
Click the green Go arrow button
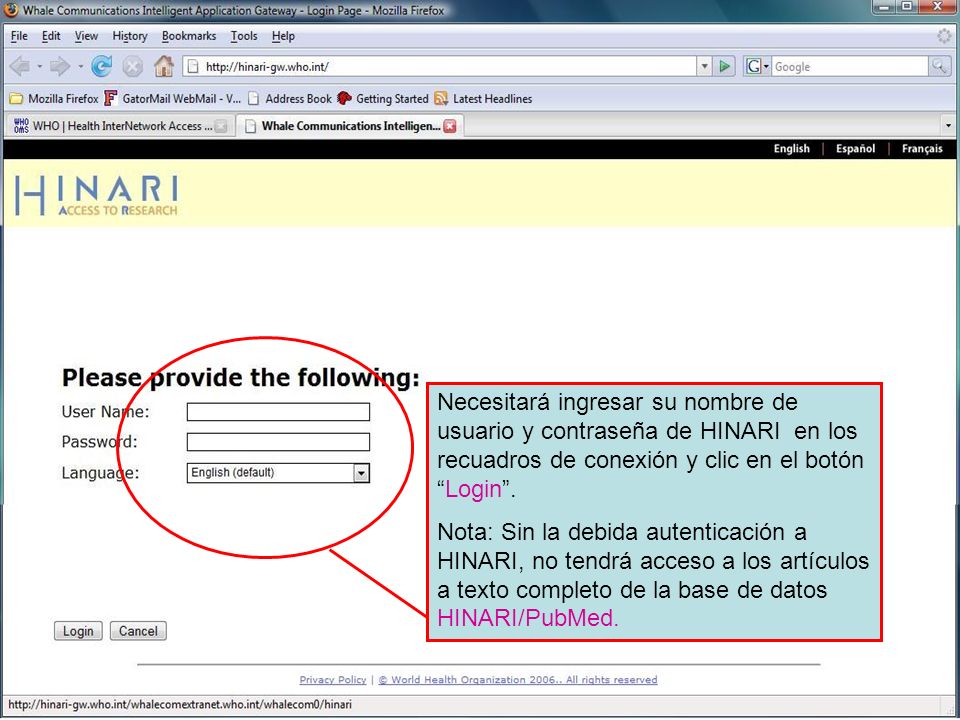tap(724, 66)
